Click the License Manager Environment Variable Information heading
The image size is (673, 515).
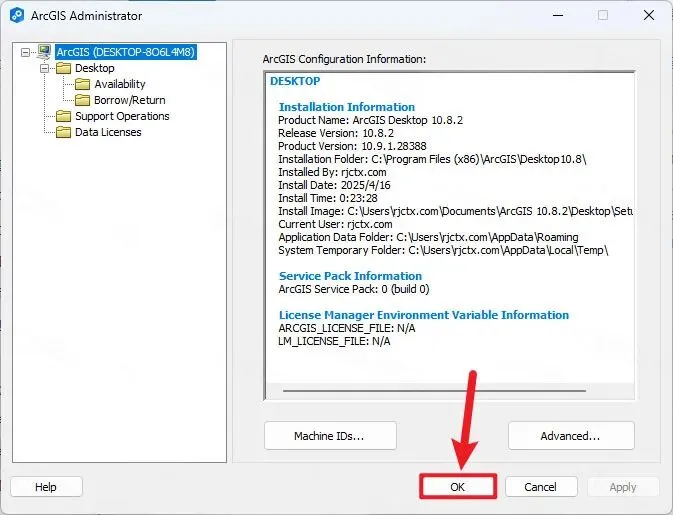(424, 315)
